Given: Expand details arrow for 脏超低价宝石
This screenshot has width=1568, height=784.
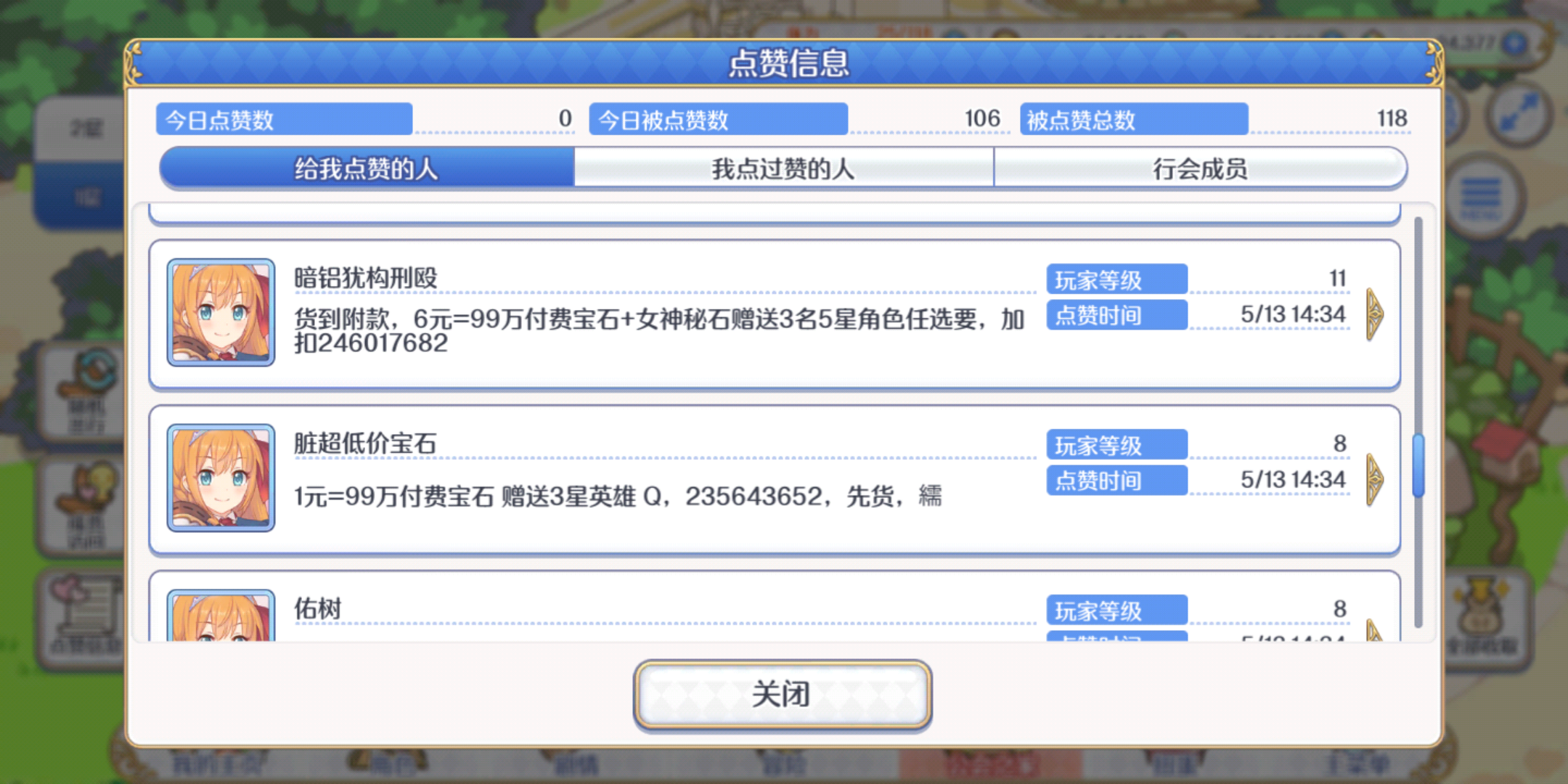Looking at the screenshot, I should click(1374, 479).
